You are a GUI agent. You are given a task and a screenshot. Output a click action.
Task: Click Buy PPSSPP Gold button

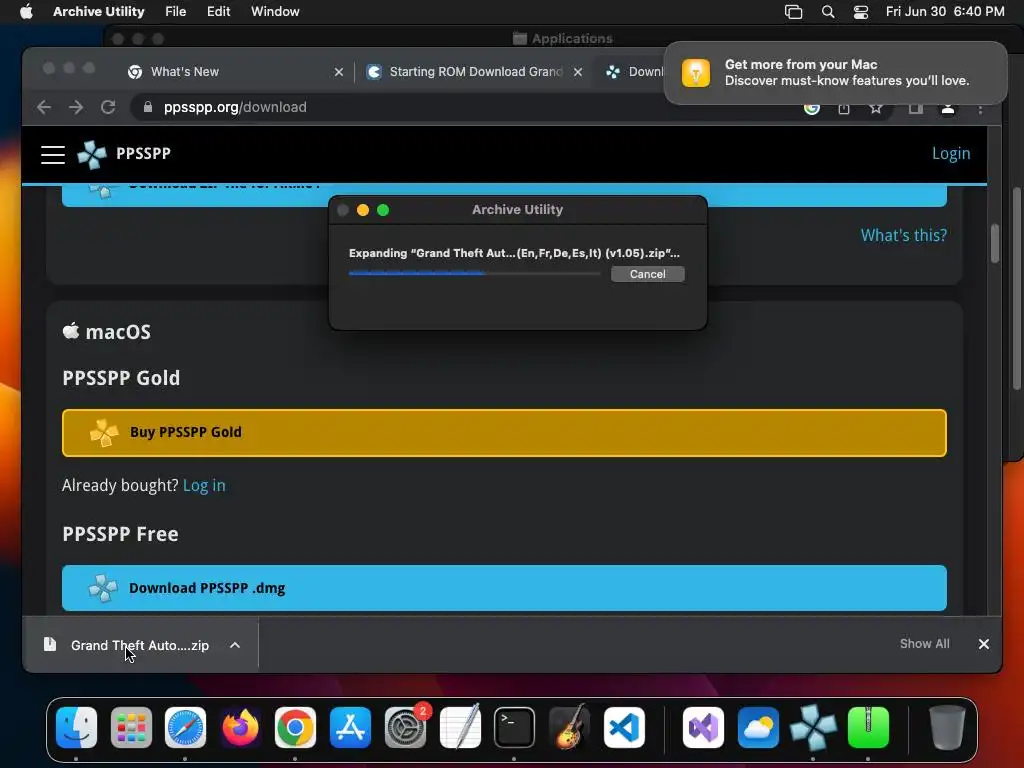504,433
